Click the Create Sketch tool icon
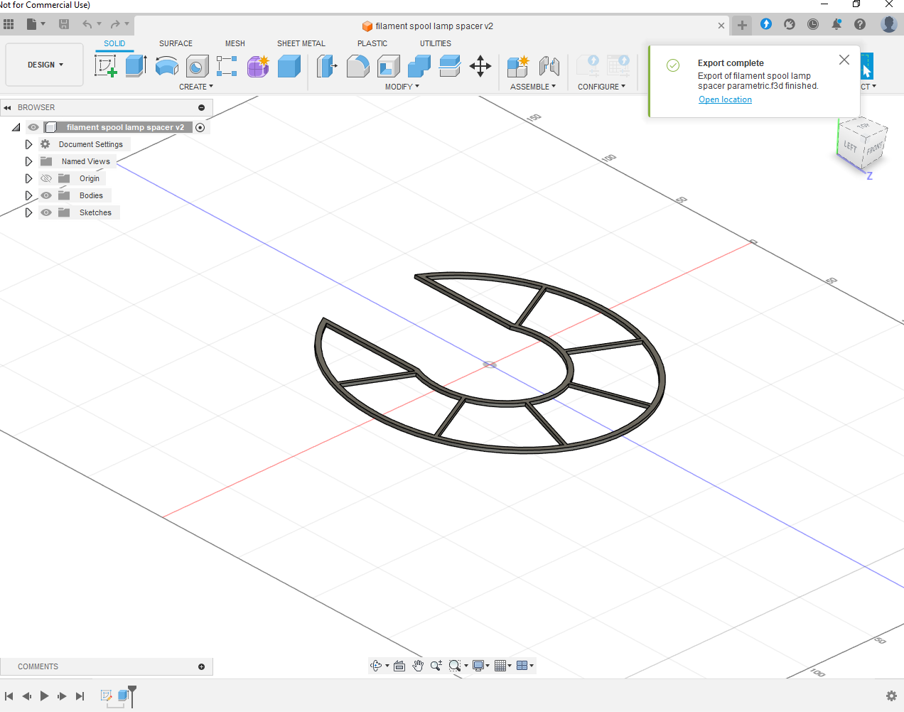This screenshot has width=904, height=712. point(106,66)
